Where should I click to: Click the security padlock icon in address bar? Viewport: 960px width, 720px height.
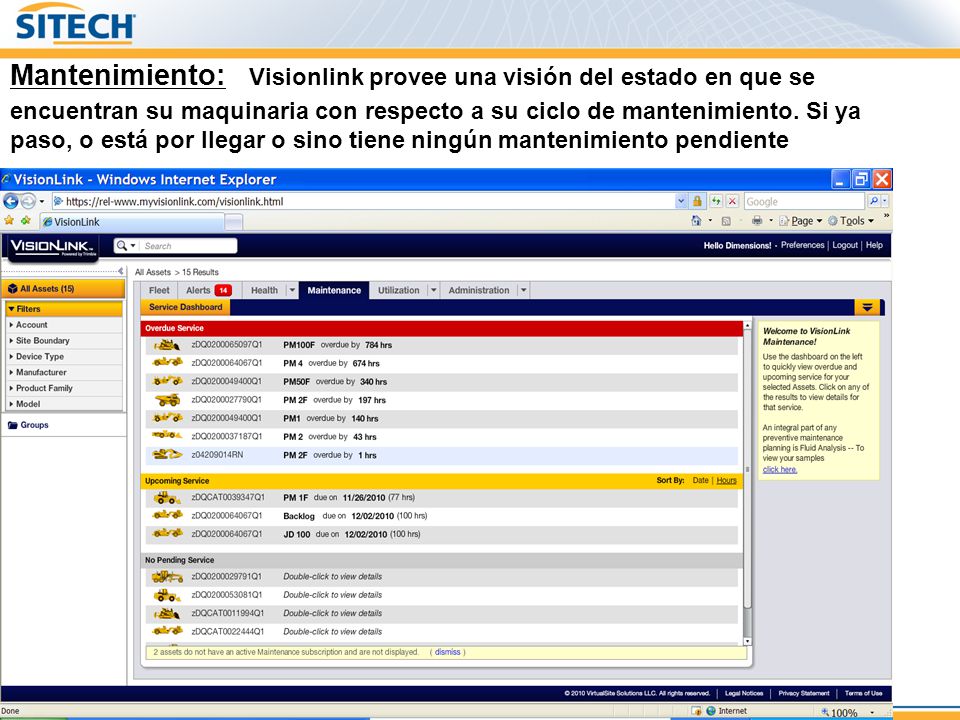click(x=697, y=201)
